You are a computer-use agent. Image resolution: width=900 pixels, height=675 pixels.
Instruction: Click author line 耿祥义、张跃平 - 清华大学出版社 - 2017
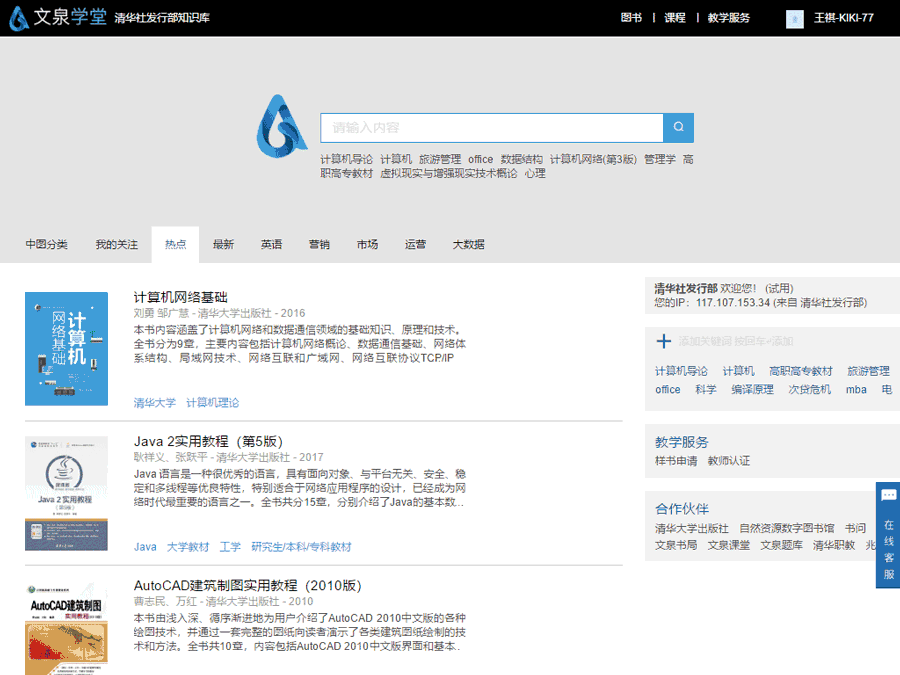(x=228, y=457)
